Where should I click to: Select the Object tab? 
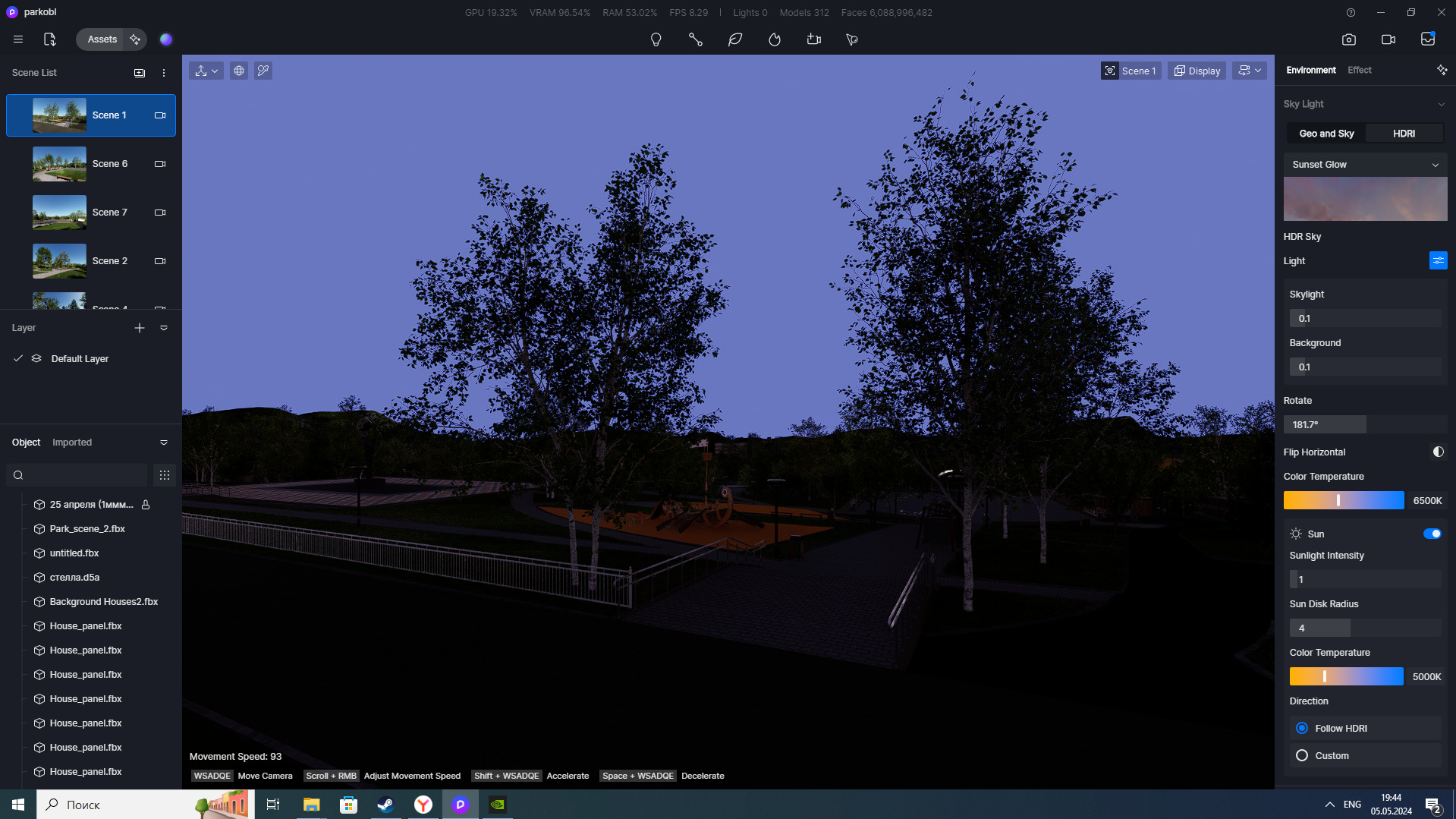[x=26, y=443]
